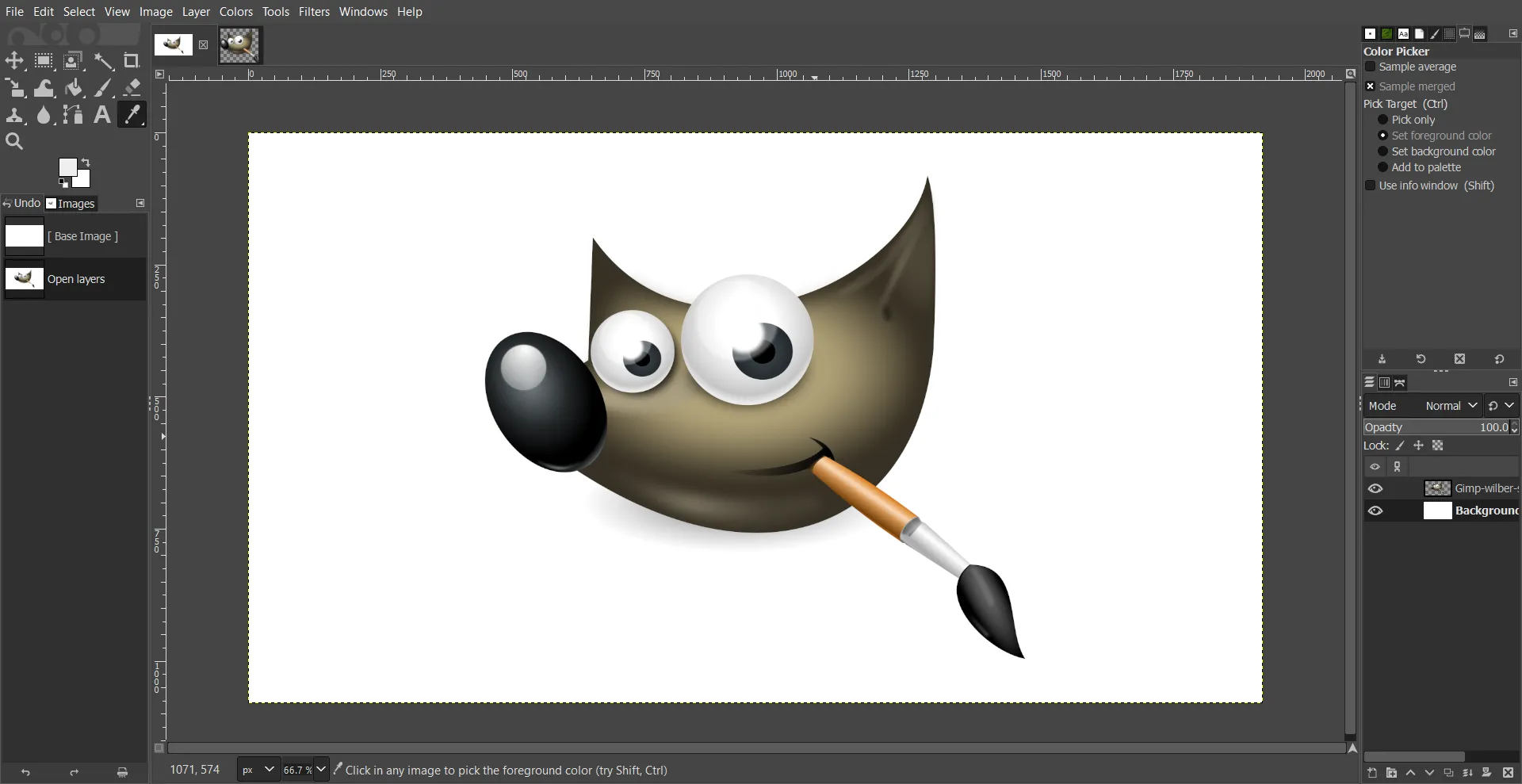Select the Fuzzy Select tool

click(104, 60)
